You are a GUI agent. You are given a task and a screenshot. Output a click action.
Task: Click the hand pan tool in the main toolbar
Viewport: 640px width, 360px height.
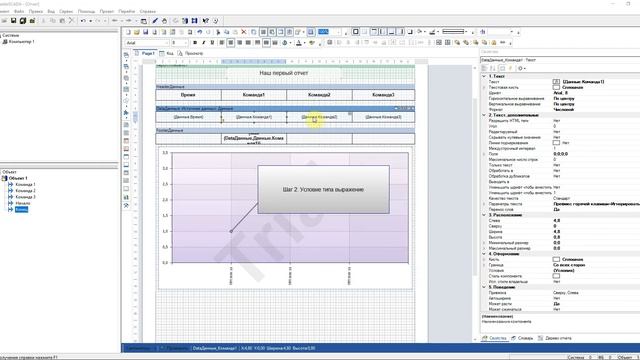pyautogui.click(x=164, y=20)
